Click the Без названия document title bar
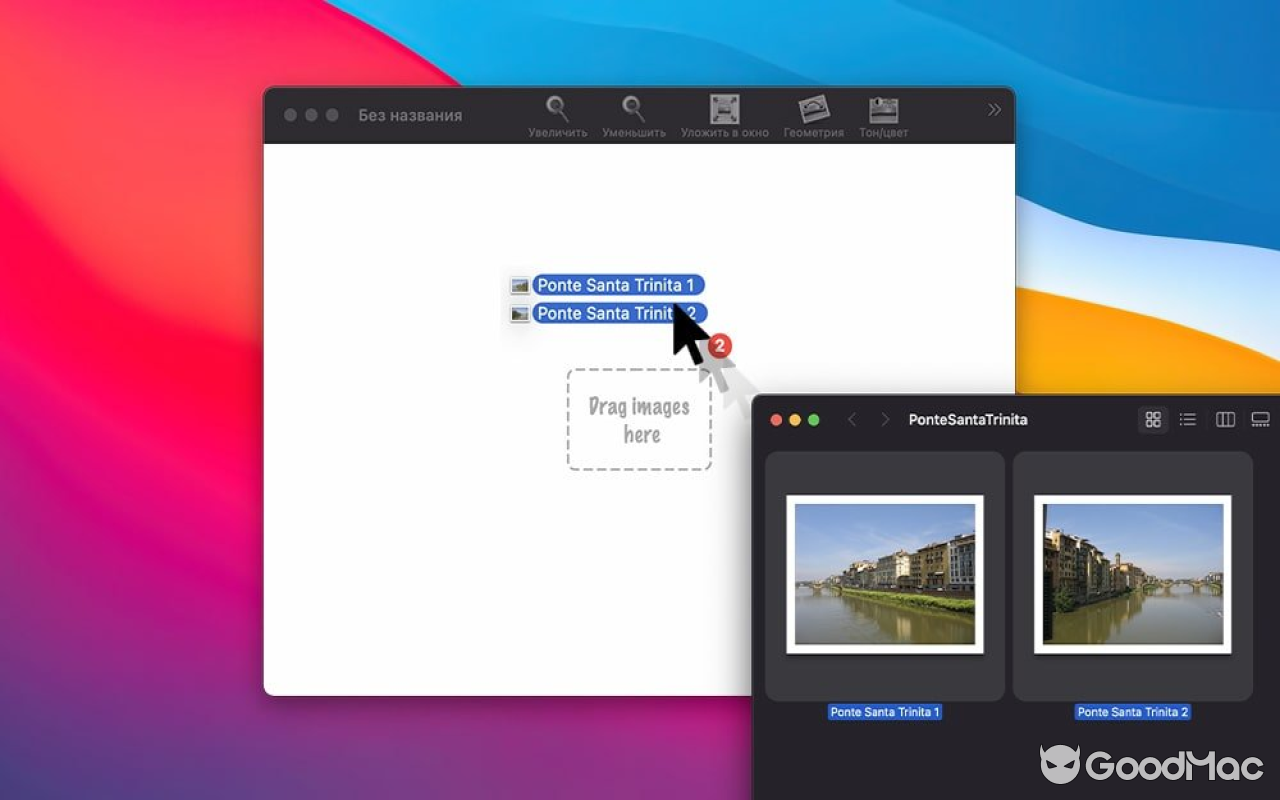Screen dimensions: 1280x800 click(x=410, y=115)
